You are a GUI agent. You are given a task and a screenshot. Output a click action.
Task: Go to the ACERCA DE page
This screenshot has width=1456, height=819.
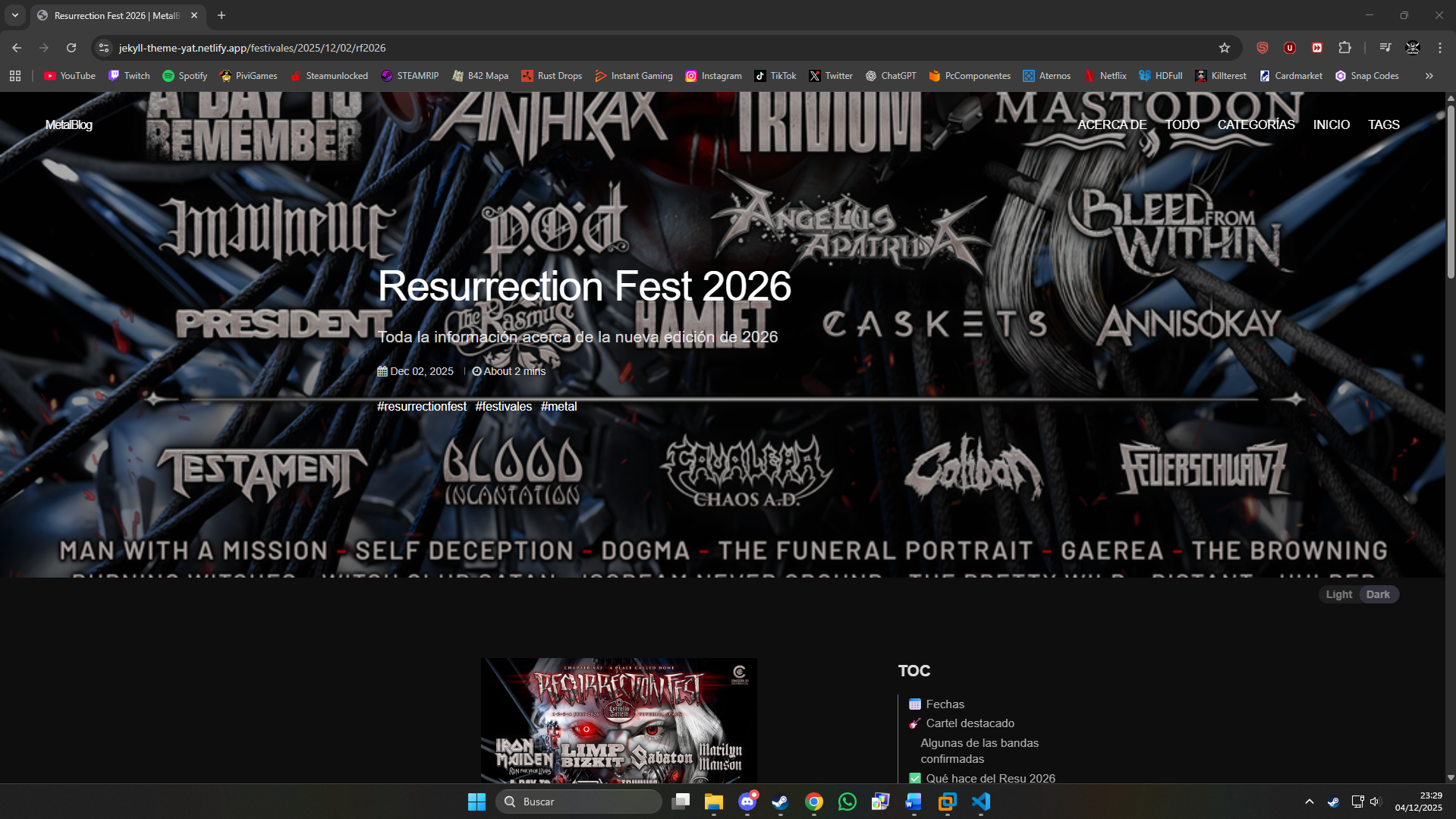[x=1112, y=124]
